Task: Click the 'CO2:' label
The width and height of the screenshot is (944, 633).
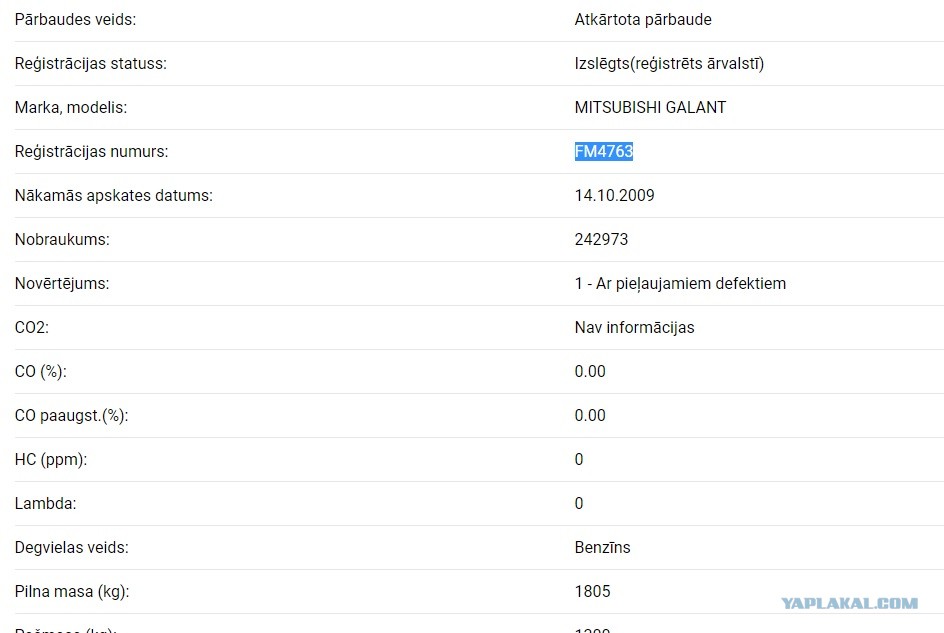Action: [x=32, y=328]
